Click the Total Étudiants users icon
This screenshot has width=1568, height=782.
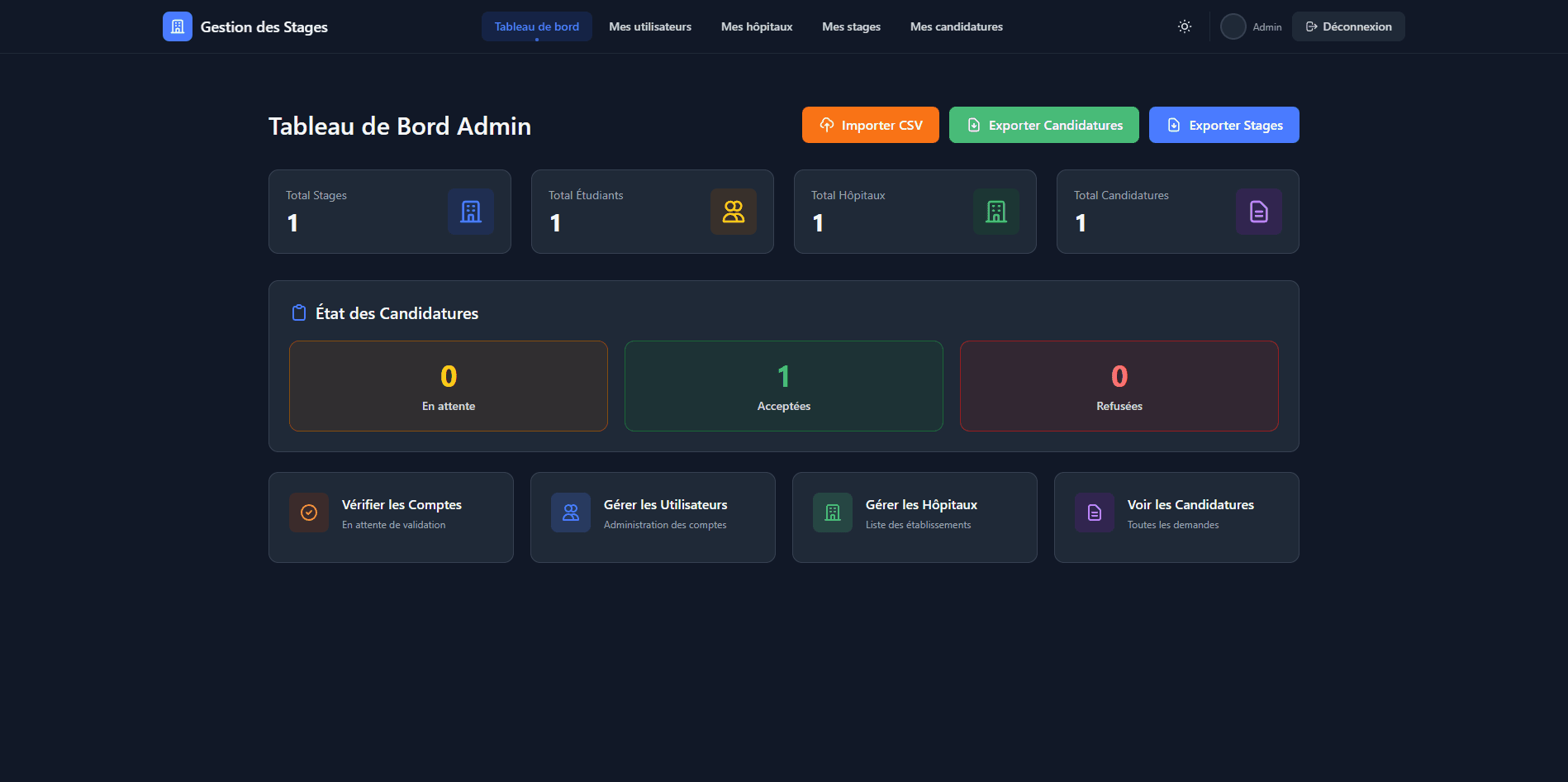click(733, 212)
